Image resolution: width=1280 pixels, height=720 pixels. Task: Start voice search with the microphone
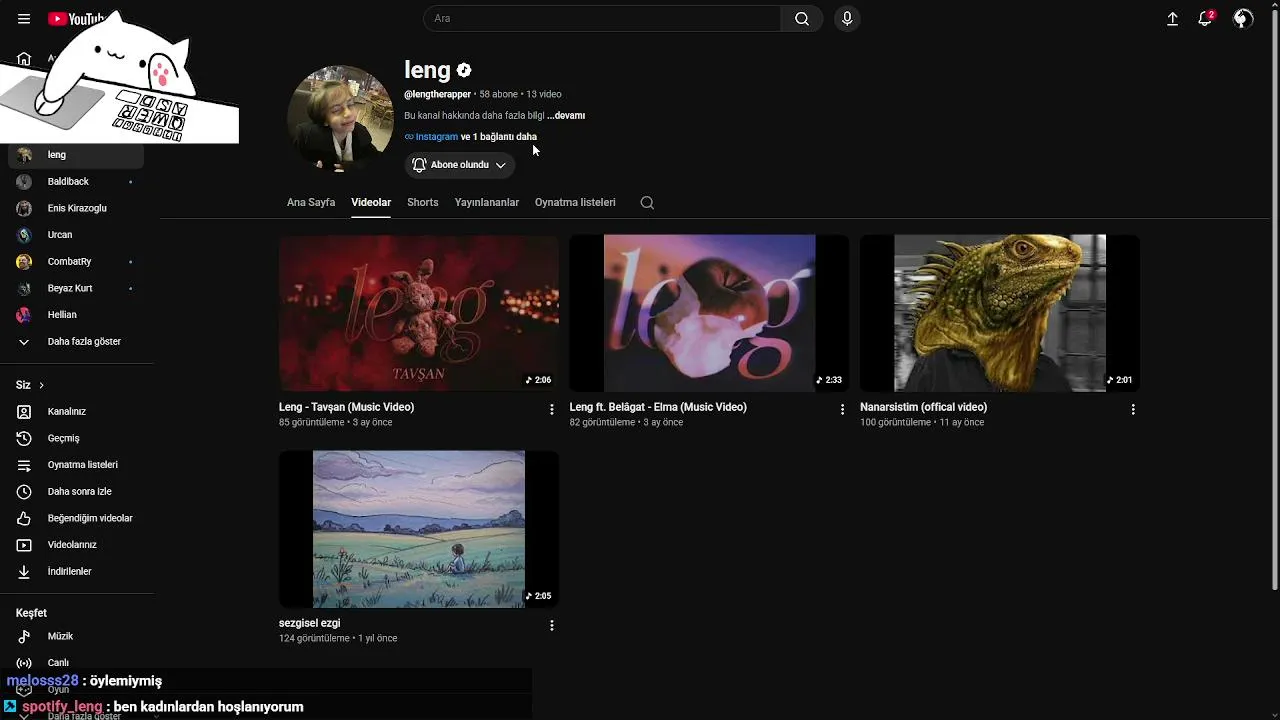coord(847,18)
